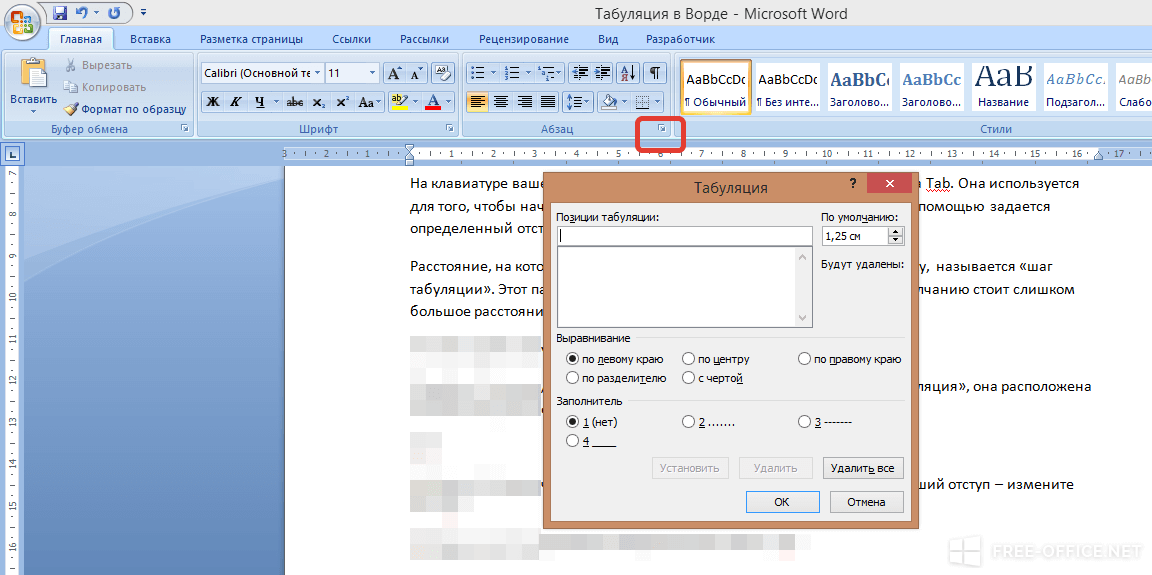This screenshot has width=1152, height=575.
Task: Open the font size dropdown
Action: tap(372, 73)
